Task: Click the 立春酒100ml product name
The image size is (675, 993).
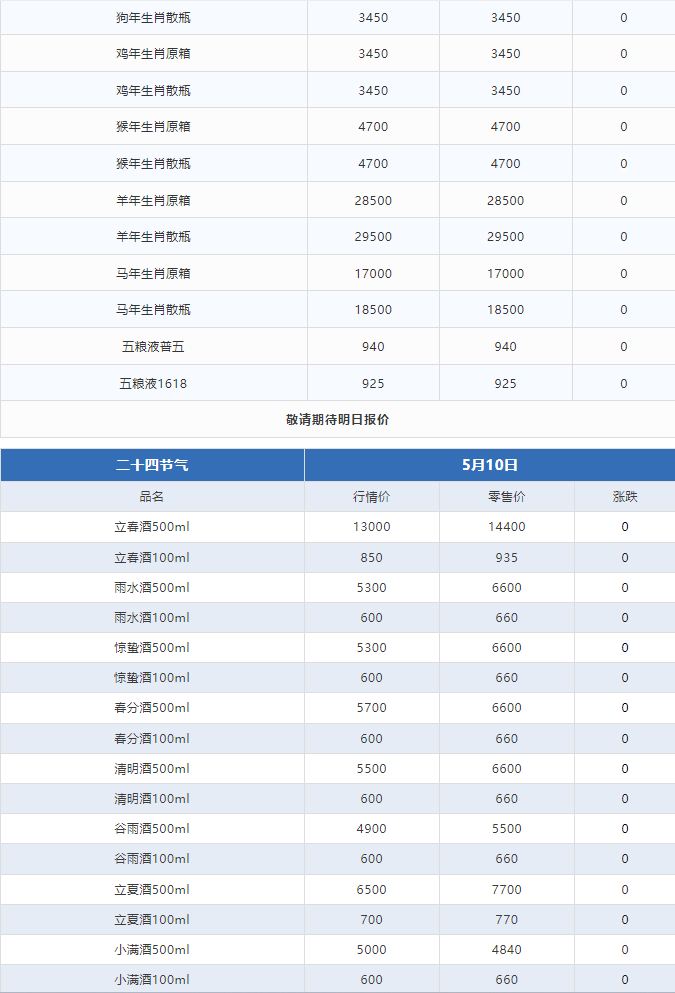Action: [152, 558]
